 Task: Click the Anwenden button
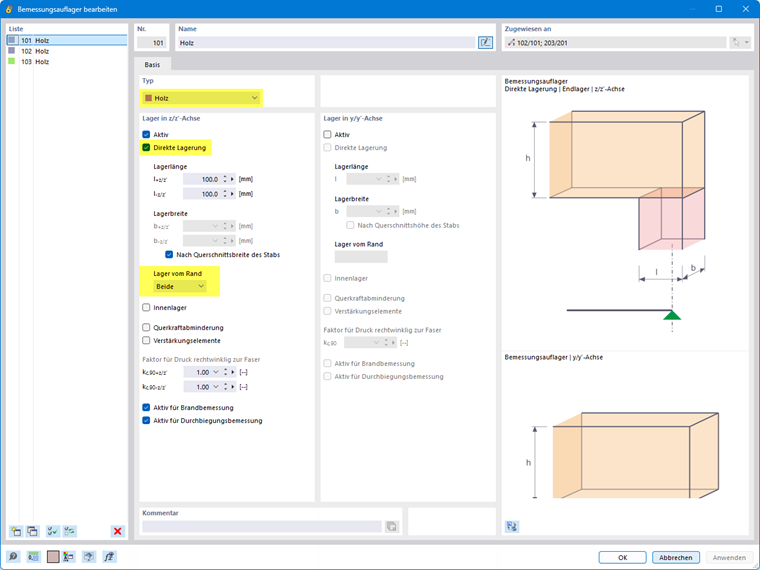(729, 557)
